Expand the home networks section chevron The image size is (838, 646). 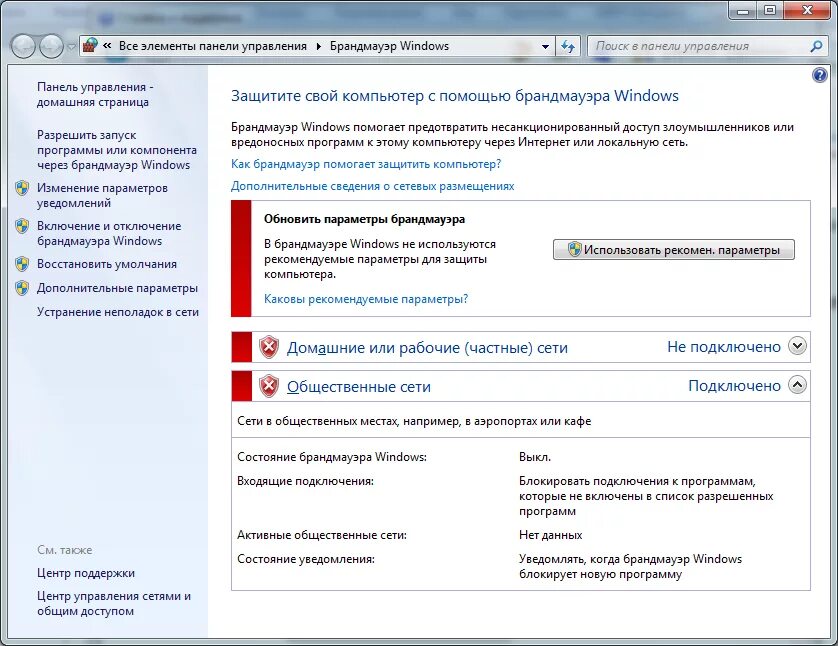point(797,346)
